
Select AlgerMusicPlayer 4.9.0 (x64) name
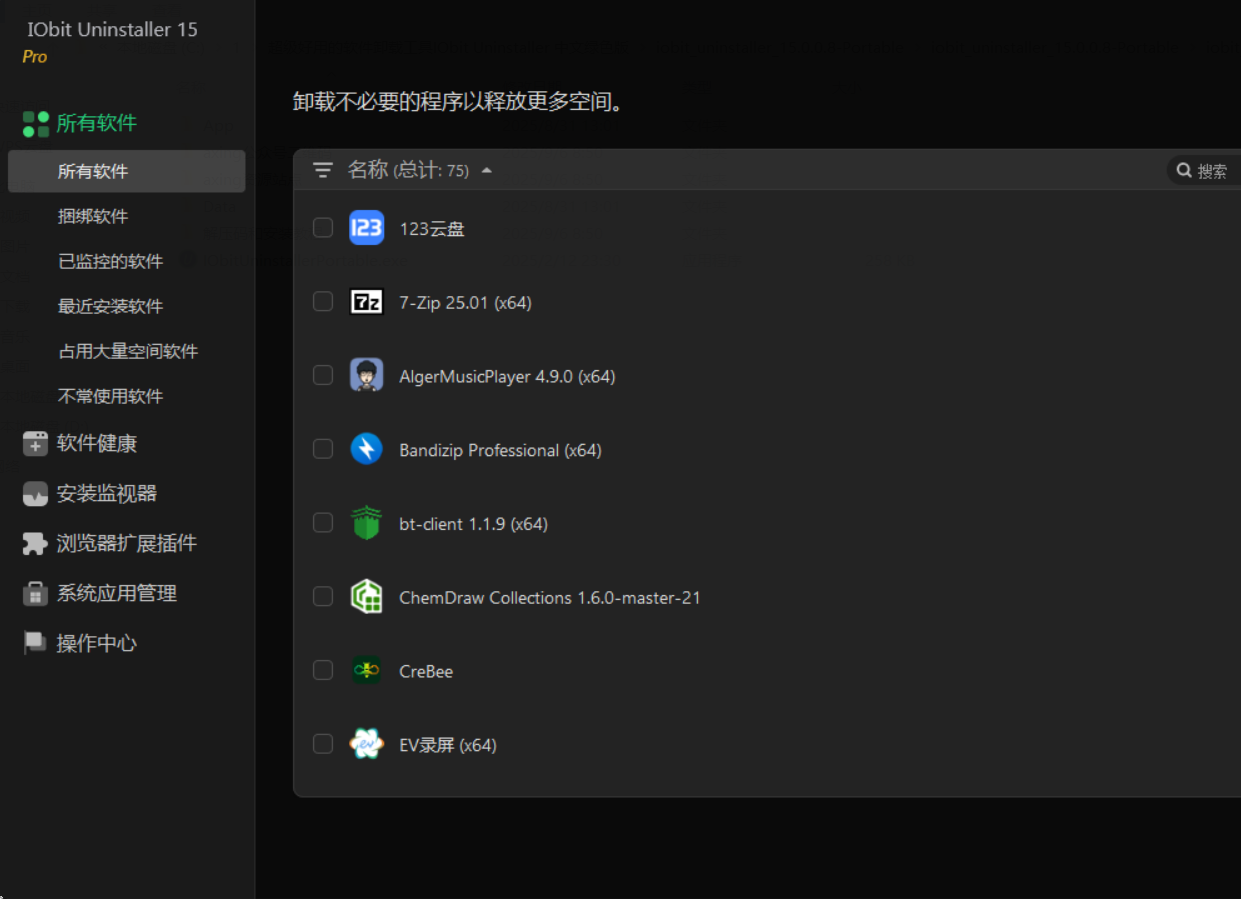[x=507, y=376]
